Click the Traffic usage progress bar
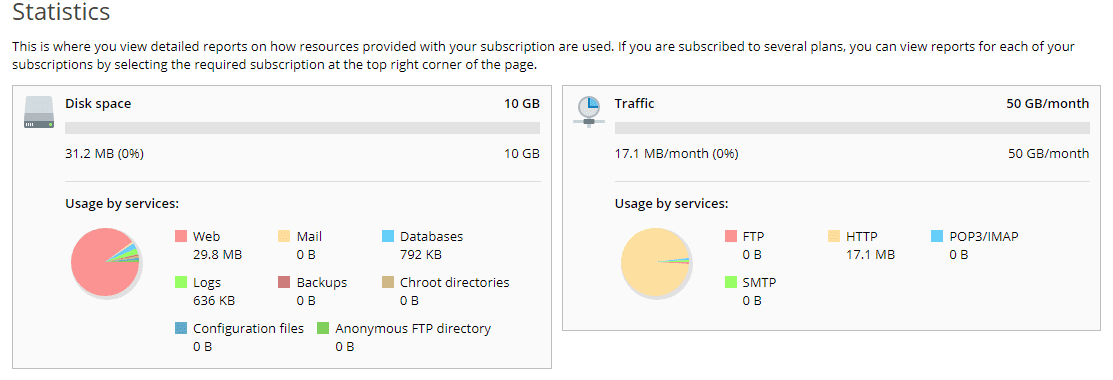The width and height of the screenshot is (1113, 380). coord(852,128)
